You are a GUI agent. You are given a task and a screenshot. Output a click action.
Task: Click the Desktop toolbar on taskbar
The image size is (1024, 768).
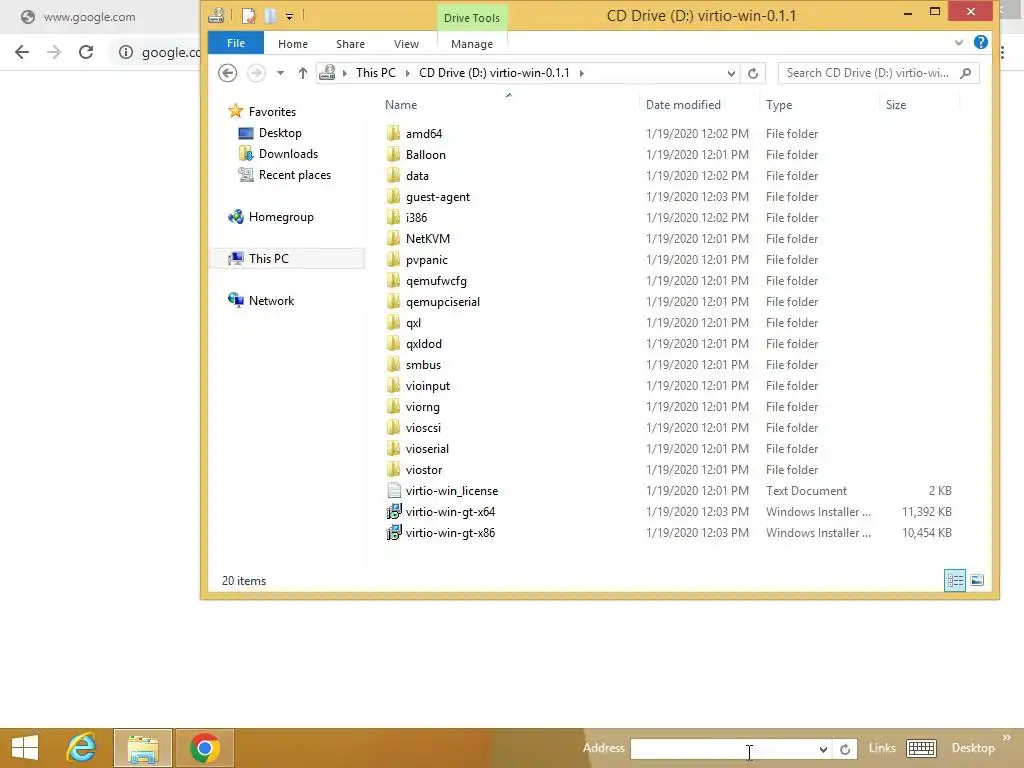click(x=972, y=748)
